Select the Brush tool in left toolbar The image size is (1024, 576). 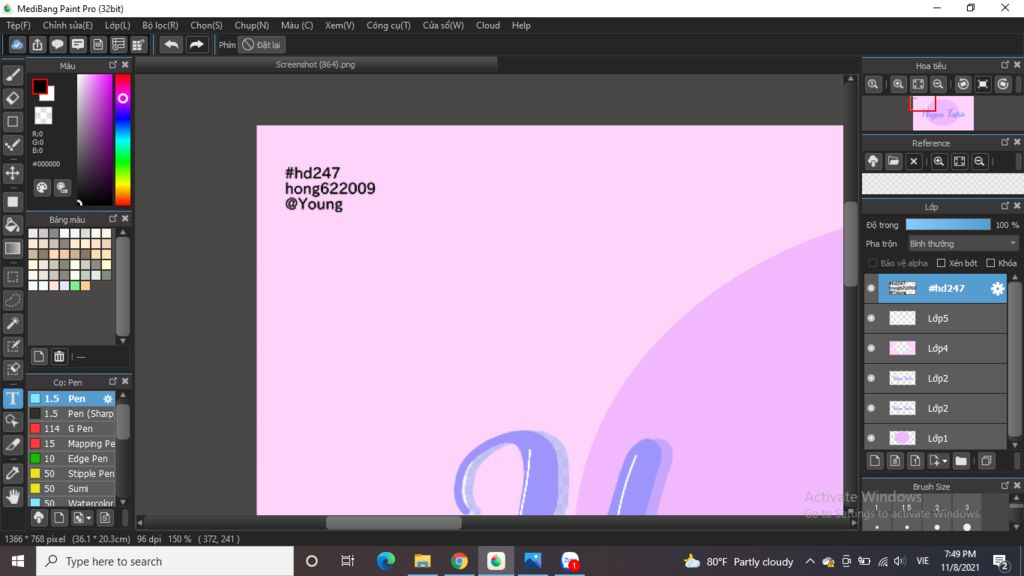[12, 75]
